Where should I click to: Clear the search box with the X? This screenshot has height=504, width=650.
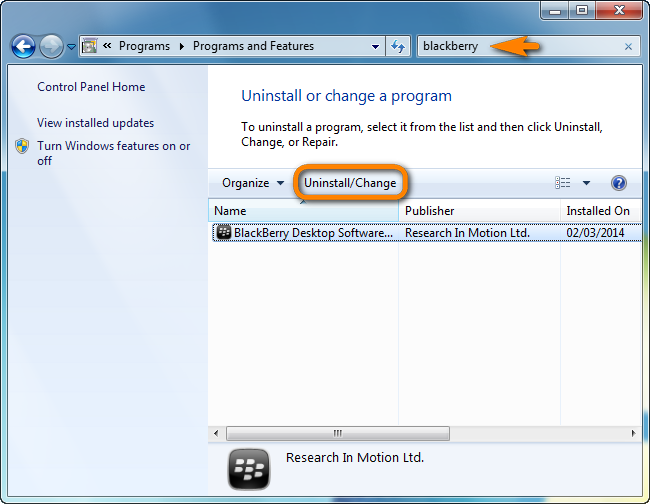point(628,46)
